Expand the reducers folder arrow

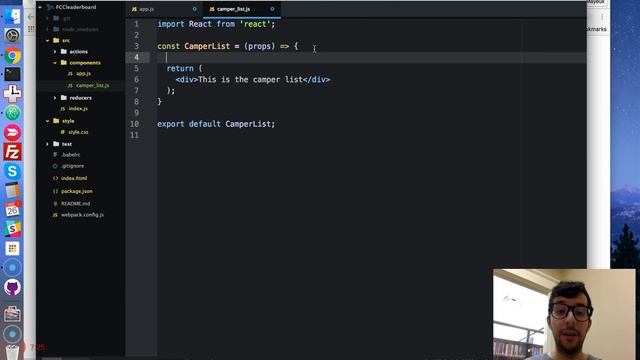click(55, 98)
